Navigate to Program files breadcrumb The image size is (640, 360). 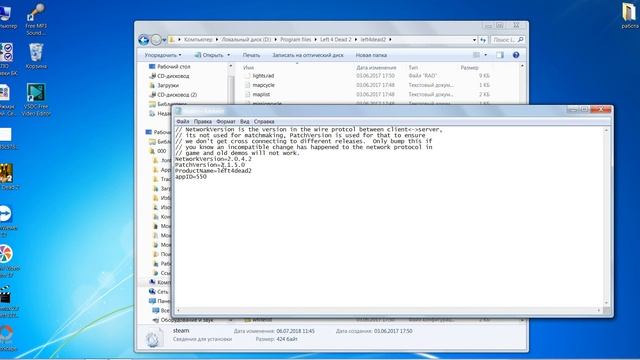pyautogui.click(x=296, y=40)
